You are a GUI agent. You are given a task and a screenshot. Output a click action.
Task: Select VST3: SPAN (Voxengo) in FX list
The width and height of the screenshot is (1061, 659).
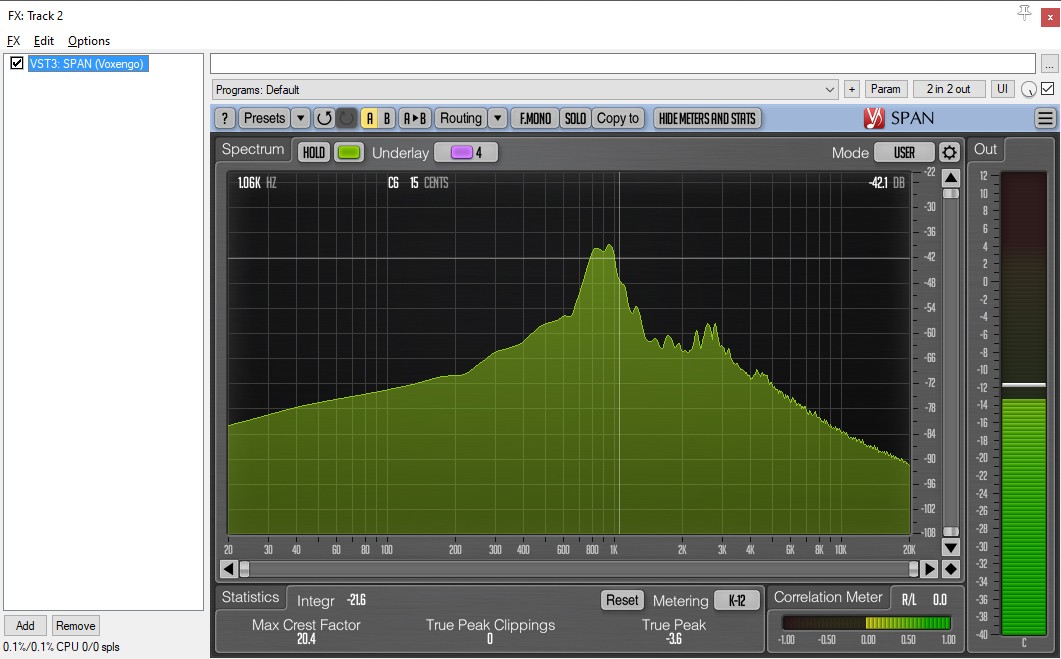pos(87,64)
